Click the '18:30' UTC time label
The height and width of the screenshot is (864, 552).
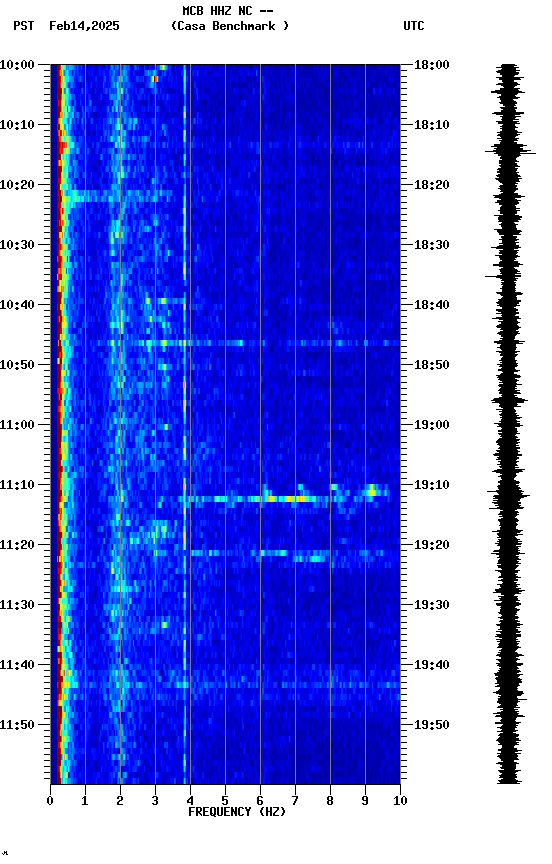click(x=432, y=245)
